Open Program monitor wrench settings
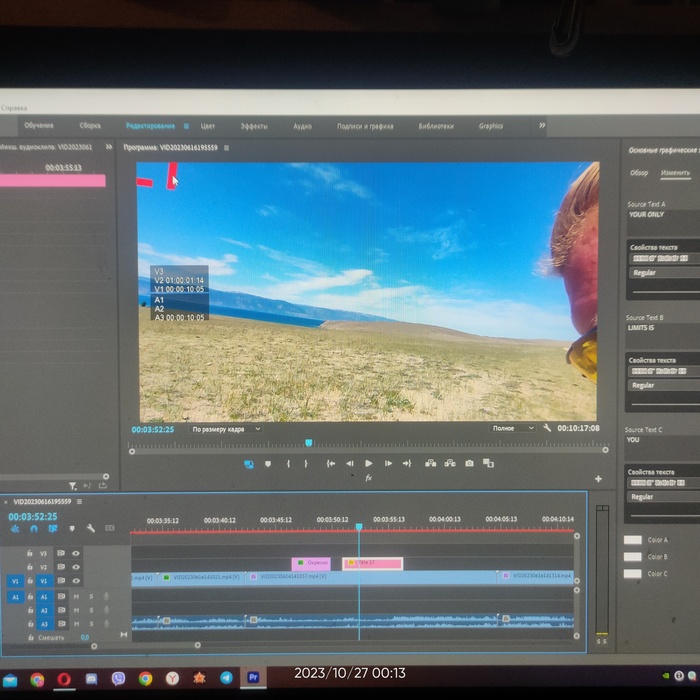Image resolution: width=700 pixels, height=700 pixels. pyautogui.click(x=547, y=428)
